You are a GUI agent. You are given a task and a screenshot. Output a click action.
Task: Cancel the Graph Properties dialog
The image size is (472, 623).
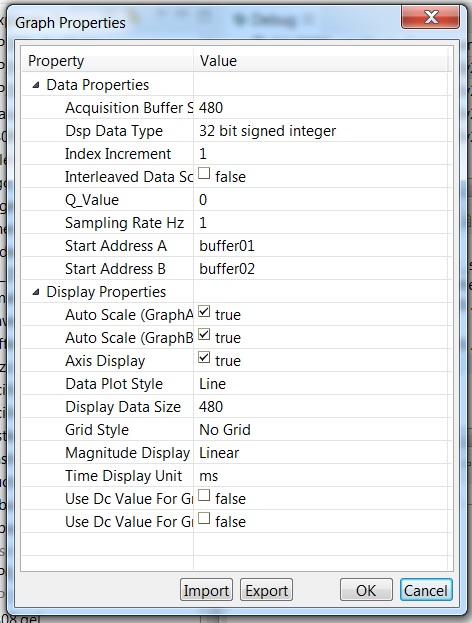[x=426, y=590]
